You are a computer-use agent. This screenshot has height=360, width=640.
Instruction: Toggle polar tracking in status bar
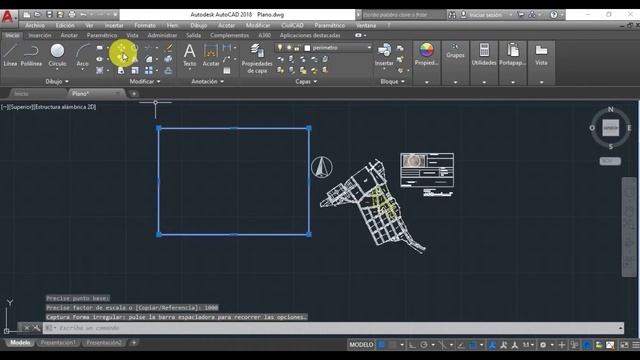pyautogui.click(x=424, y=345)
